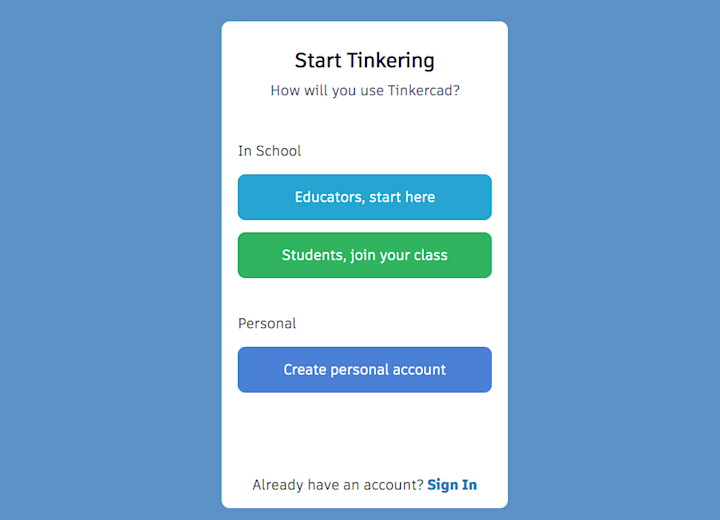Join a class with the green button
This screenshot has height=520, width=720.
[364, 255]
